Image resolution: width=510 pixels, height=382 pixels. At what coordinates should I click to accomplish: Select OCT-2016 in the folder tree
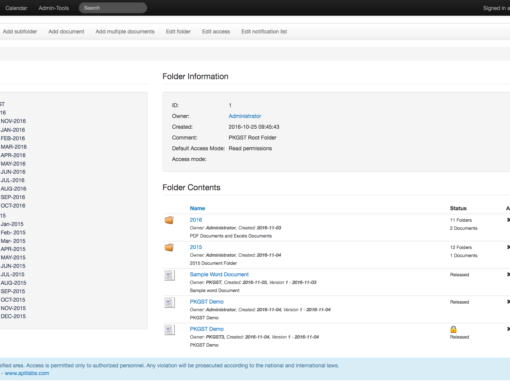pos(13,205)
